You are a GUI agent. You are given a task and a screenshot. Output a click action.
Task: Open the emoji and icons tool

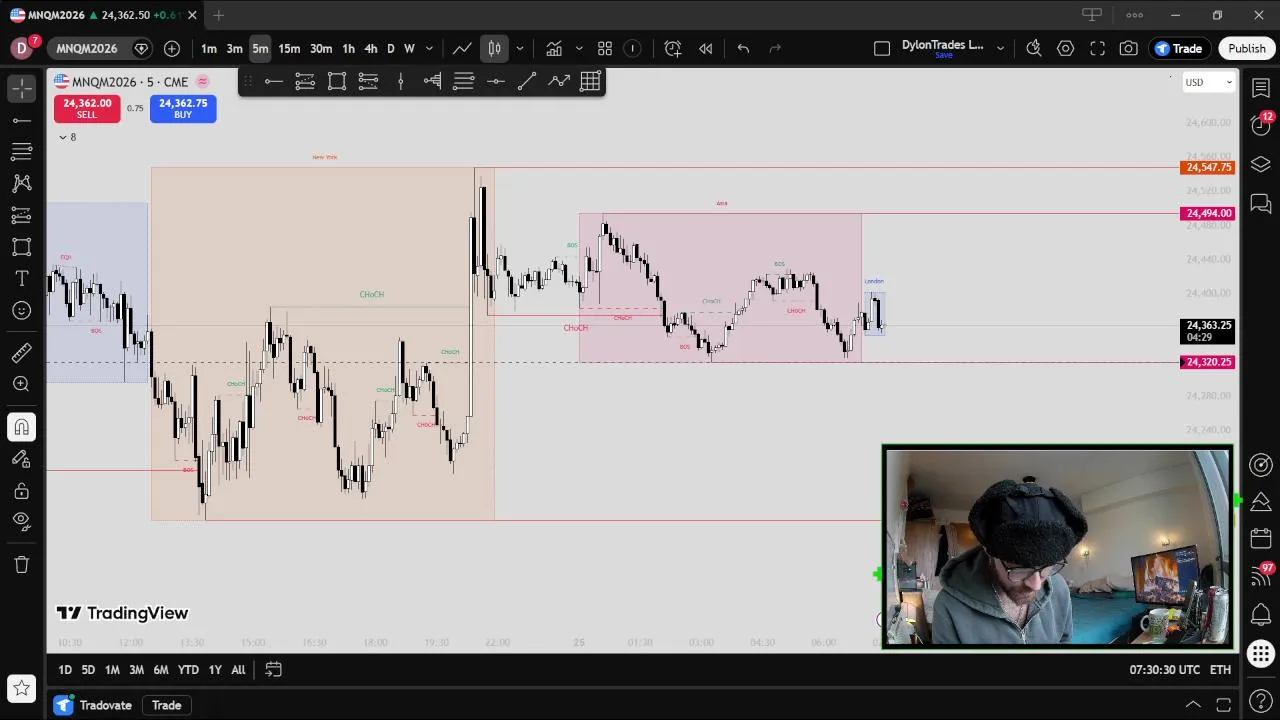(x=21, y=311)
